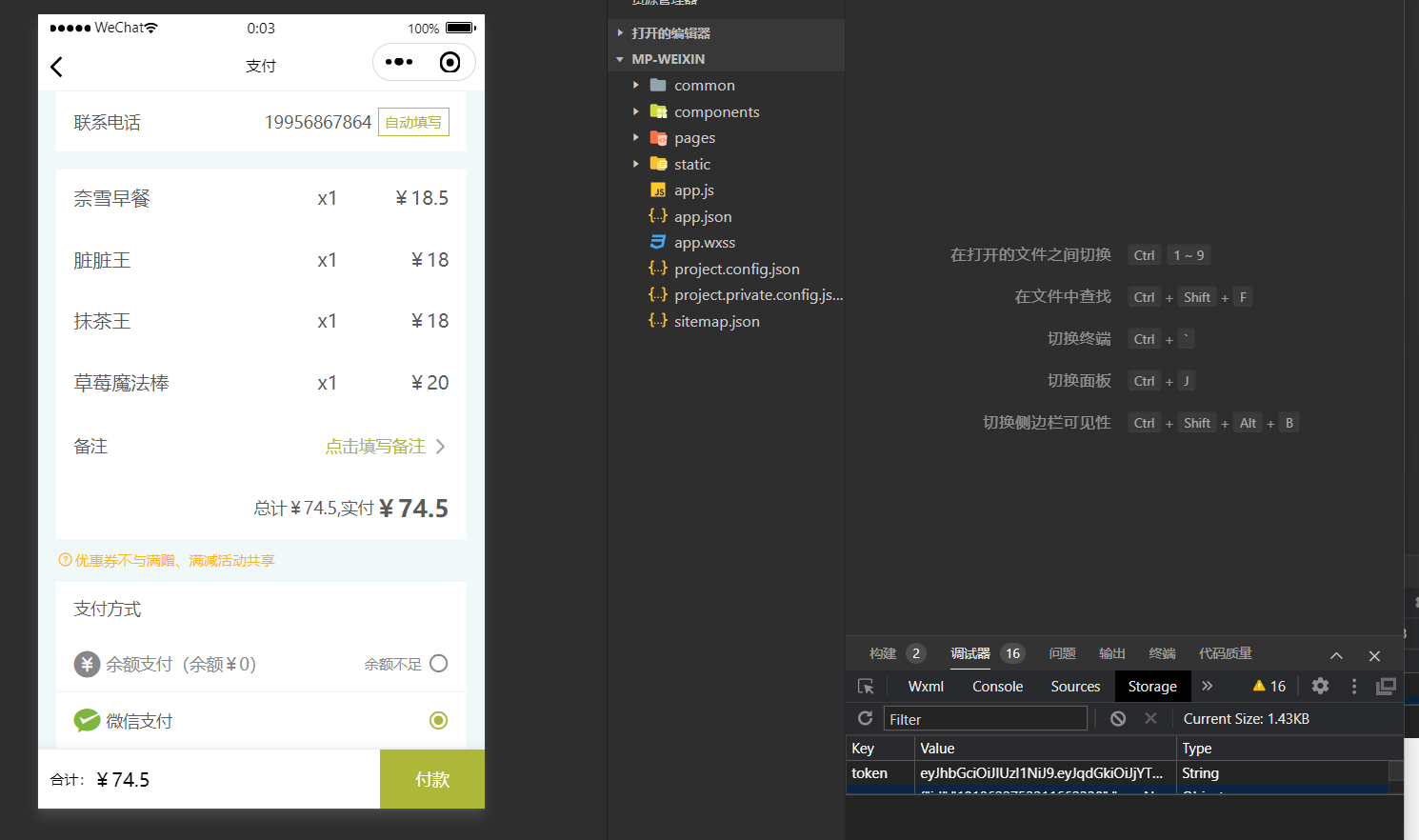Click the static folder icon
The image size is (1419, 840).
pyautogui.click(x=658, y=164)
